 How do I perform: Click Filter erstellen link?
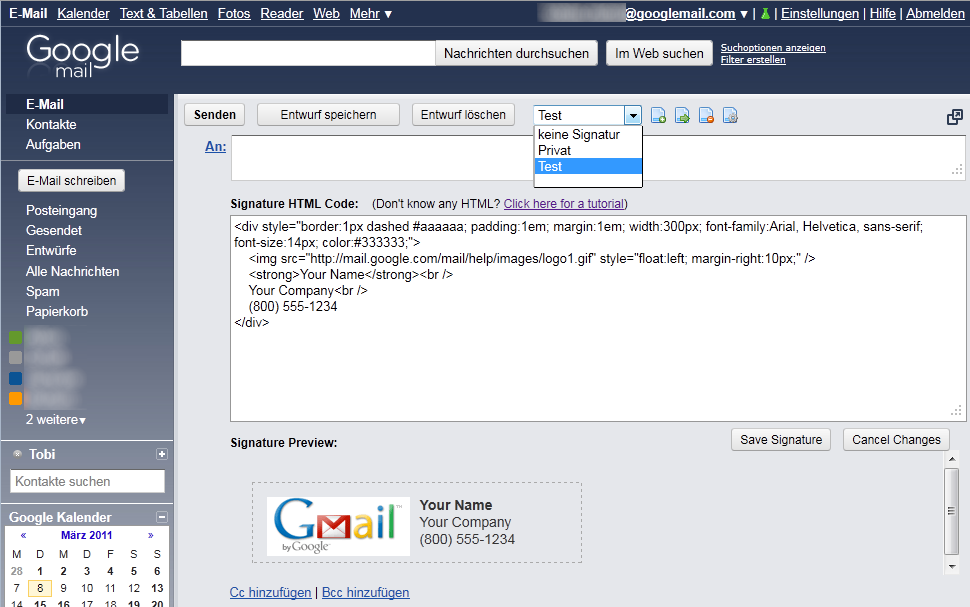(x=753, y=60)
